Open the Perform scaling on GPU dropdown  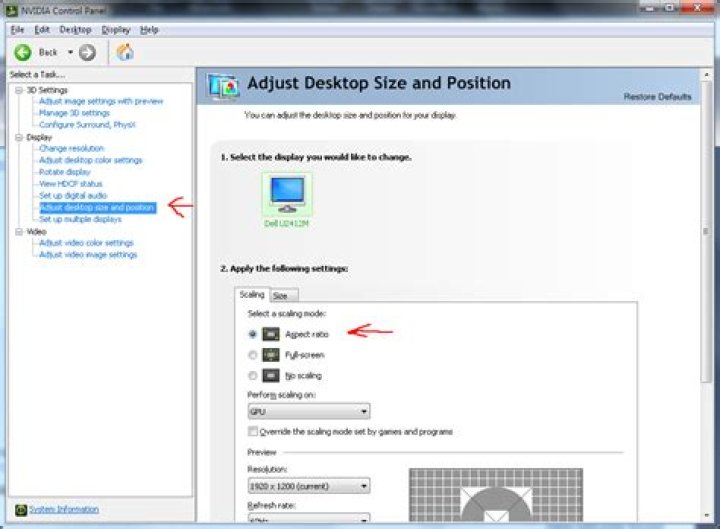(309, 411)
